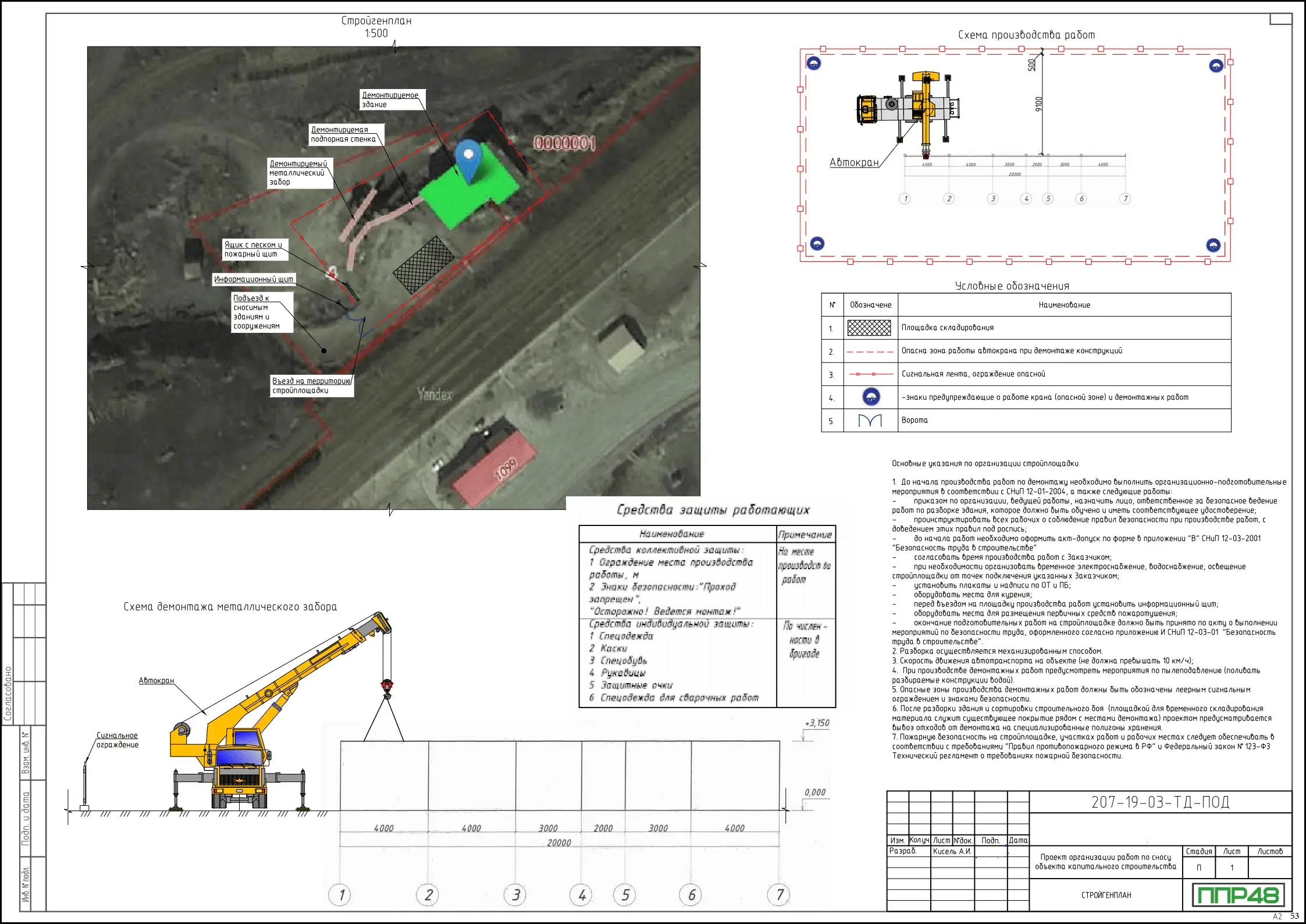Click the red 0000001 cadastral label
The height and width of the screenshot is (924, 1306).
coord(564,143)
